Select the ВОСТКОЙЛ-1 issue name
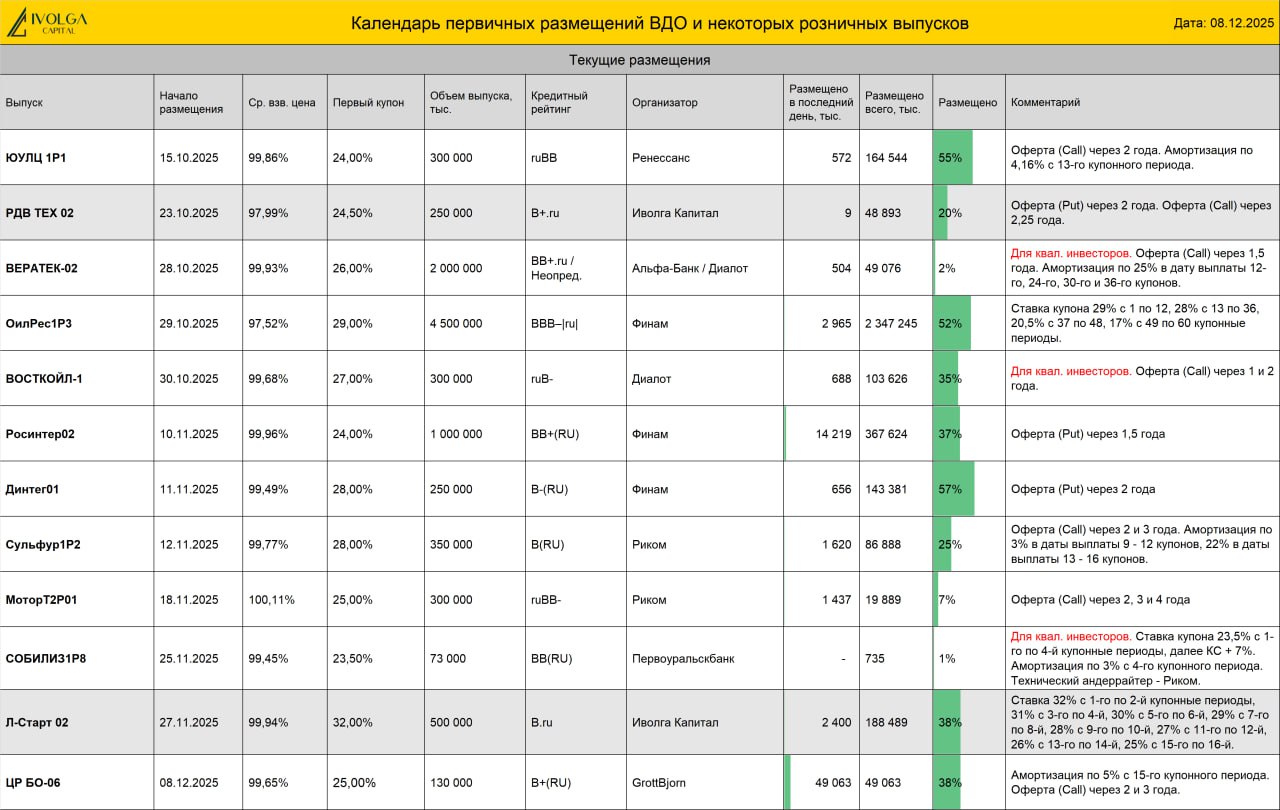The height and width of the screenshot is (810, 1280). (x=44, y=379)
